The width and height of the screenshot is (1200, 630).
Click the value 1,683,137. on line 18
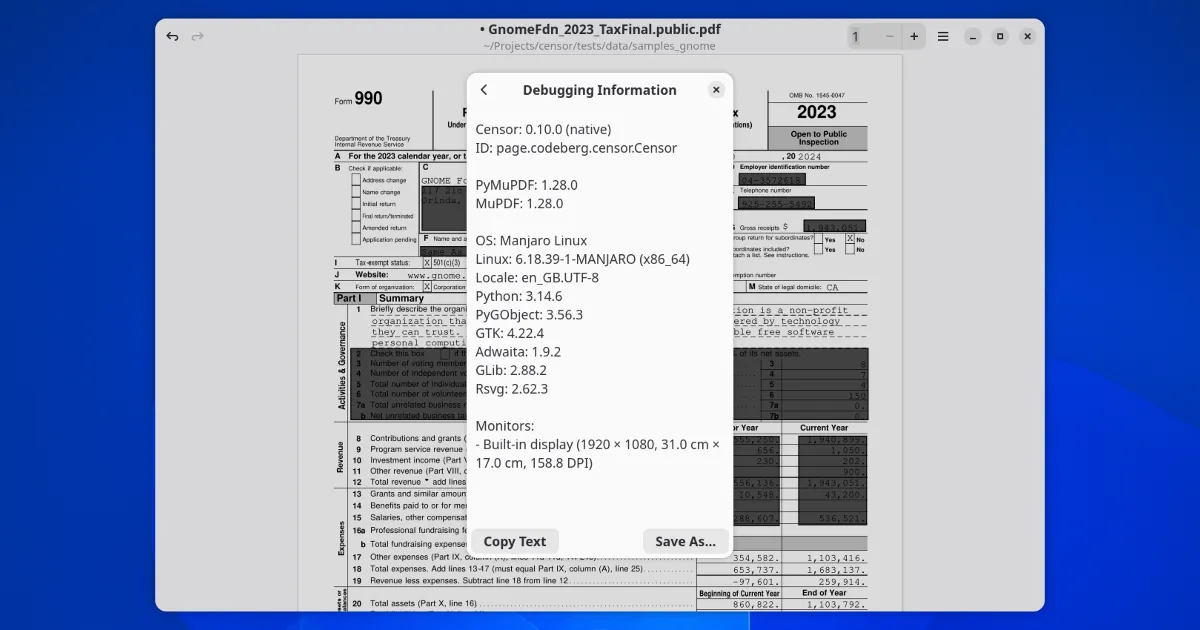pos(837,569)
